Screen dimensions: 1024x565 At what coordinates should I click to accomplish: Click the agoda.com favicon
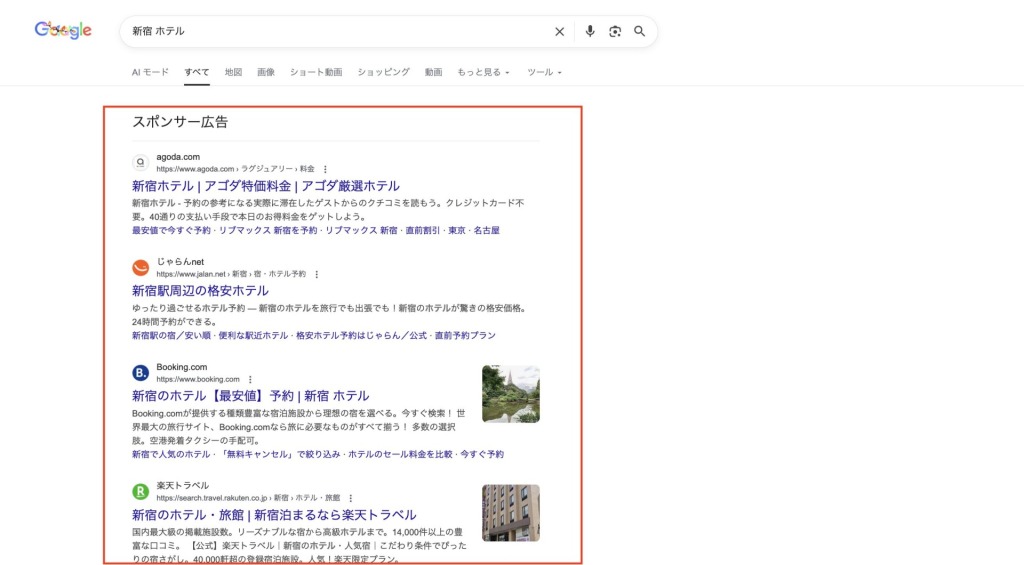(x=141, y=162)
